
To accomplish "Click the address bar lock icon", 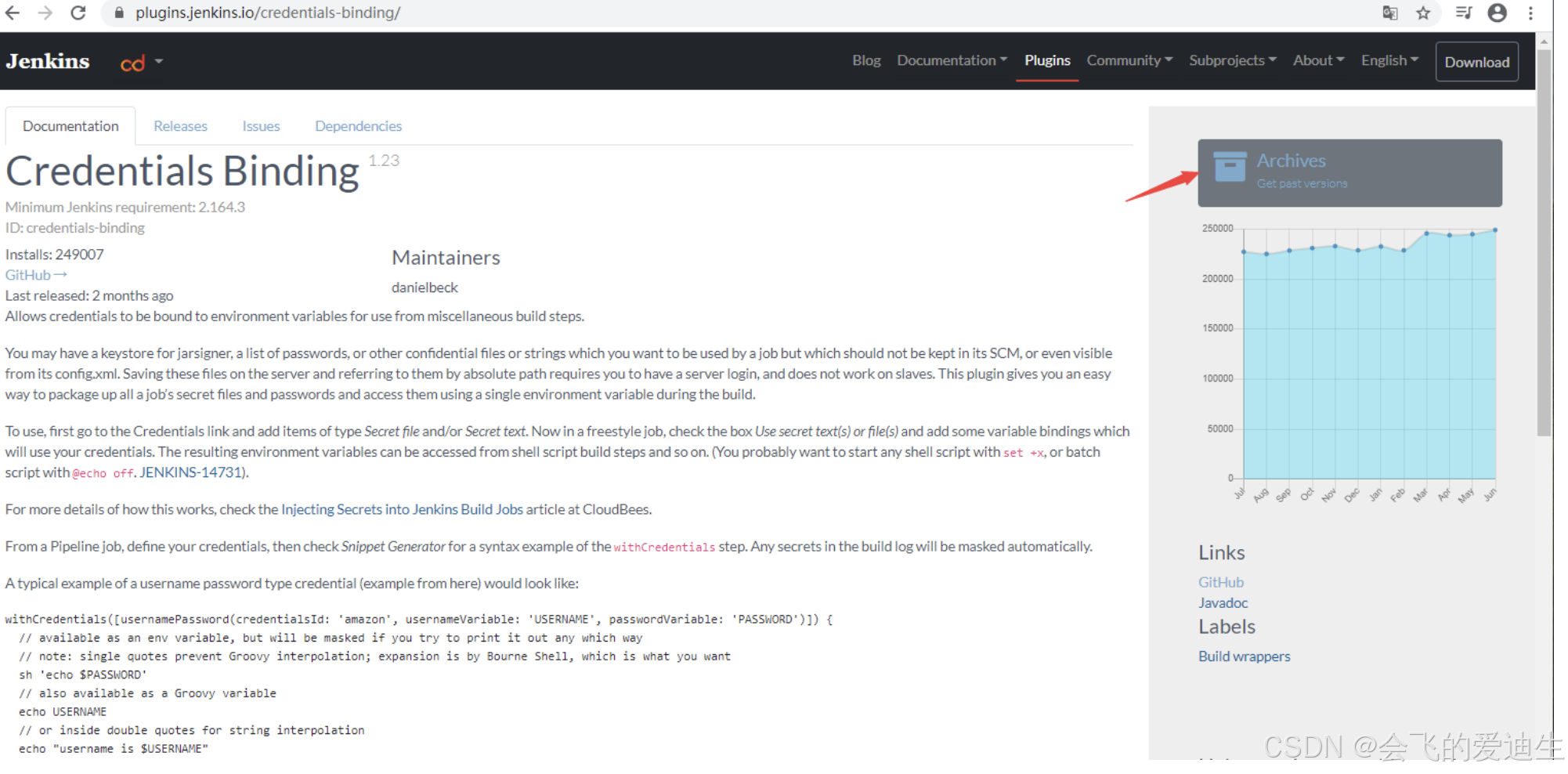I will (119, 13).
